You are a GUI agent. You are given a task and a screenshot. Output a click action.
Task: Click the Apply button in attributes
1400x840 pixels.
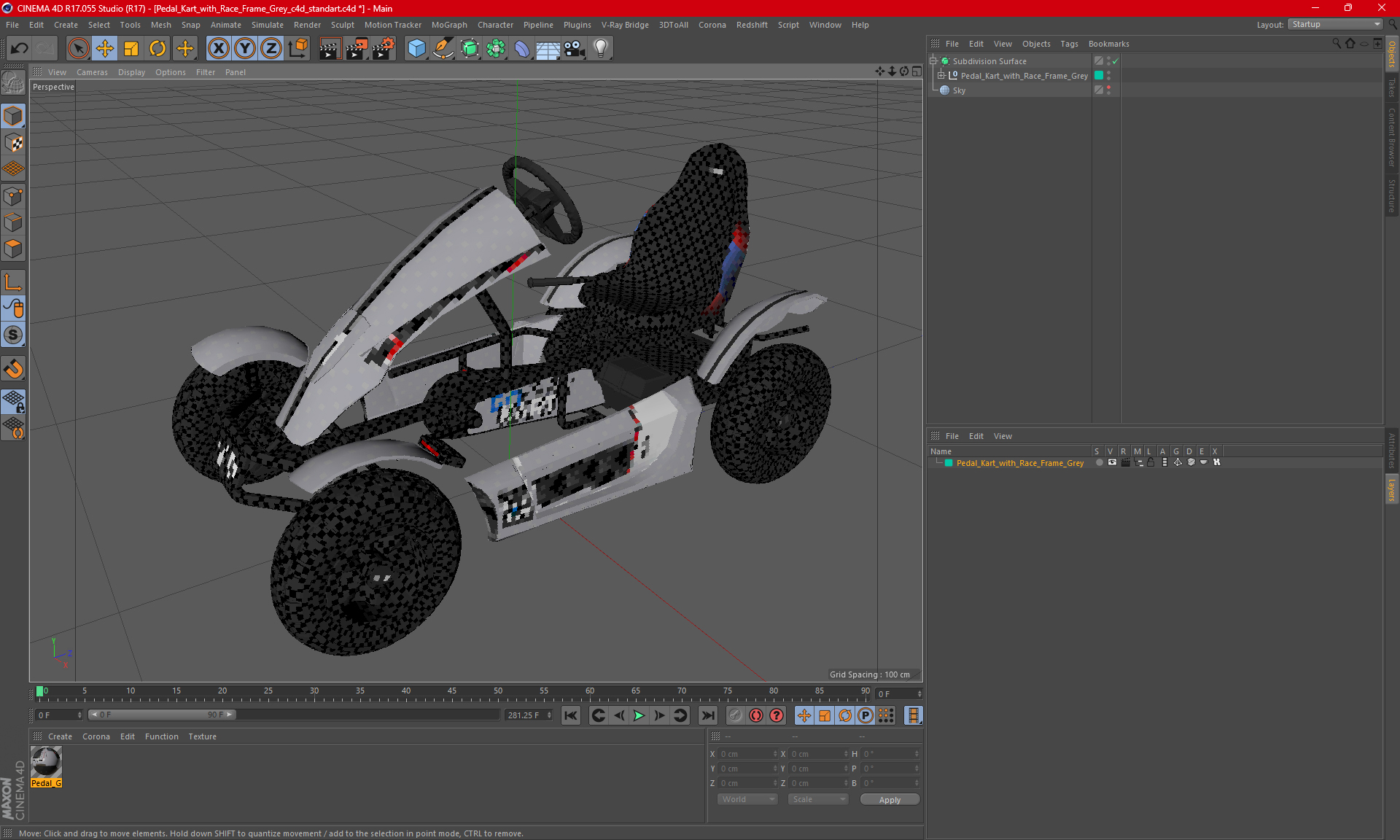point(889,799)
